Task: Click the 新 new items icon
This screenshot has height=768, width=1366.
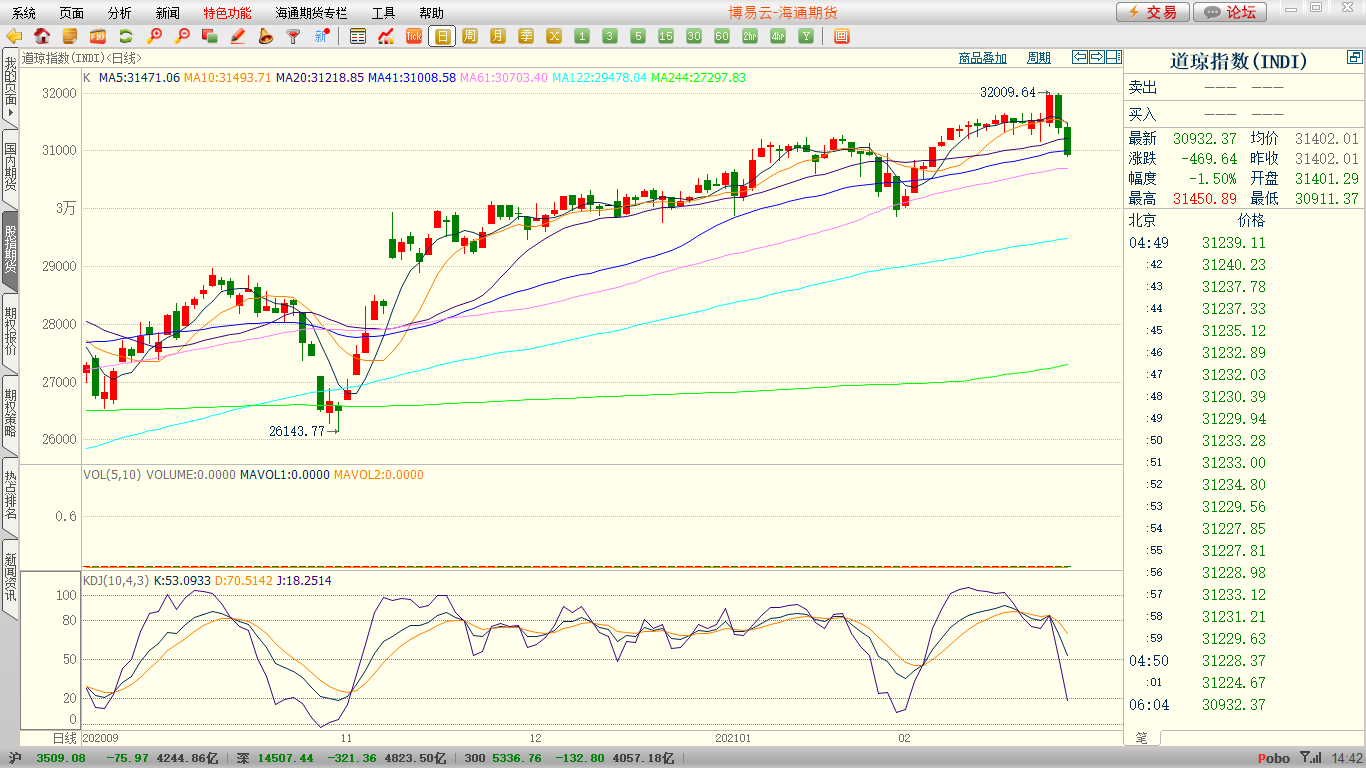Action: (321, 36)
